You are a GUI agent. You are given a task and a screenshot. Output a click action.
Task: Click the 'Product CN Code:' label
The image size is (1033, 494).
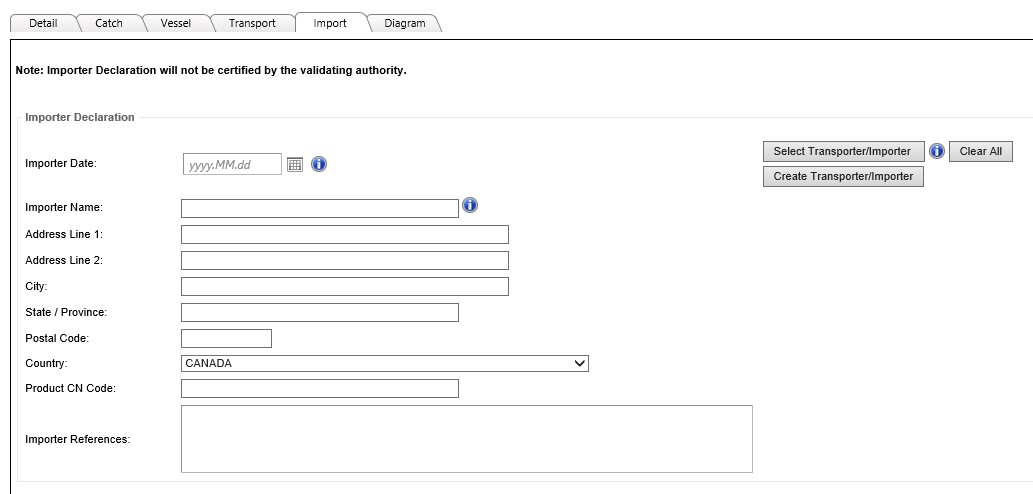tap(70, 389)
